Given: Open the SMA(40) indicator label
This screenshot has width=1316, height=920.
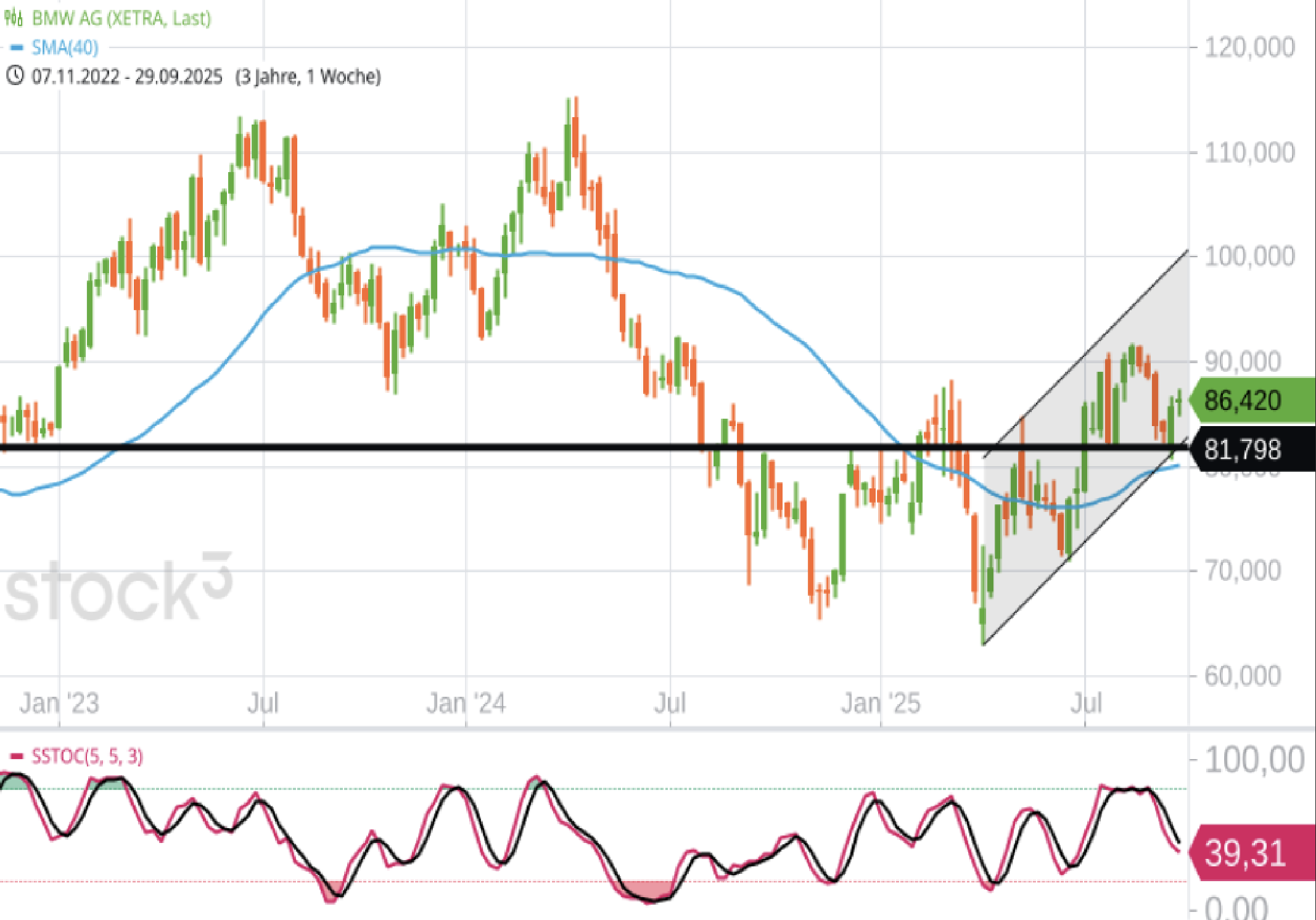Looking at the screenshot, I should (x=65, y=47).
